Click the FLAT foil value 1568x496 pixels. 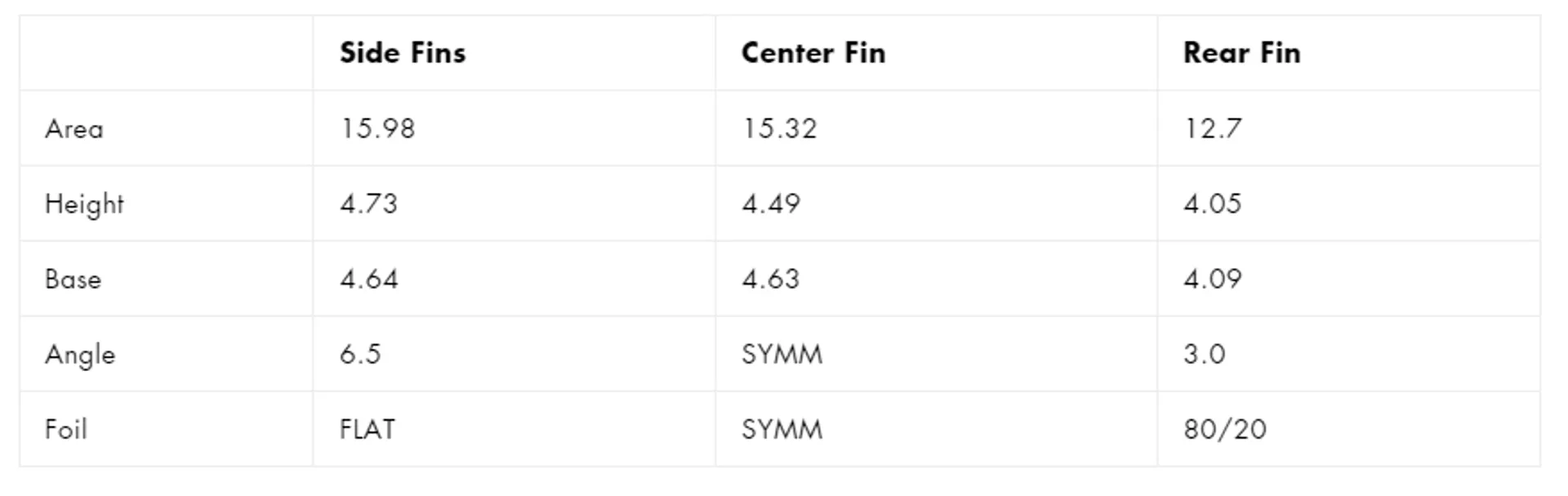367,430
